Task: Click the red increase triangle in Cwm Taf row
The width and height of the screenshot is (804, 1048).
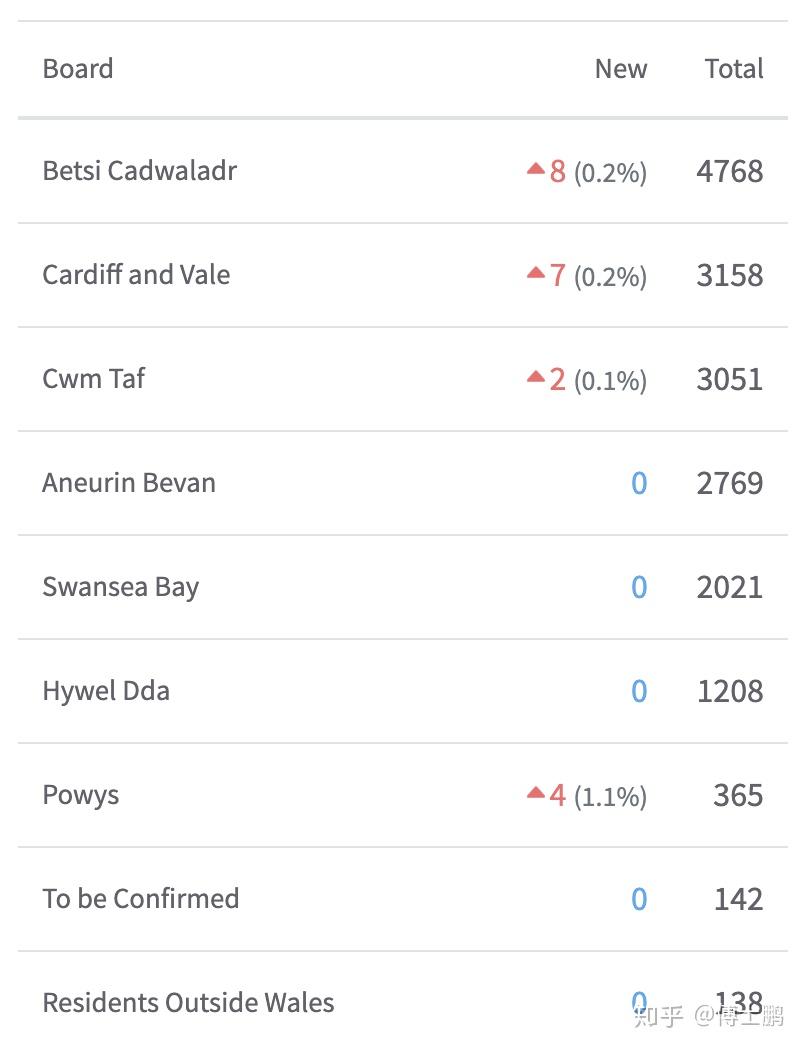Action: (536, 376)
